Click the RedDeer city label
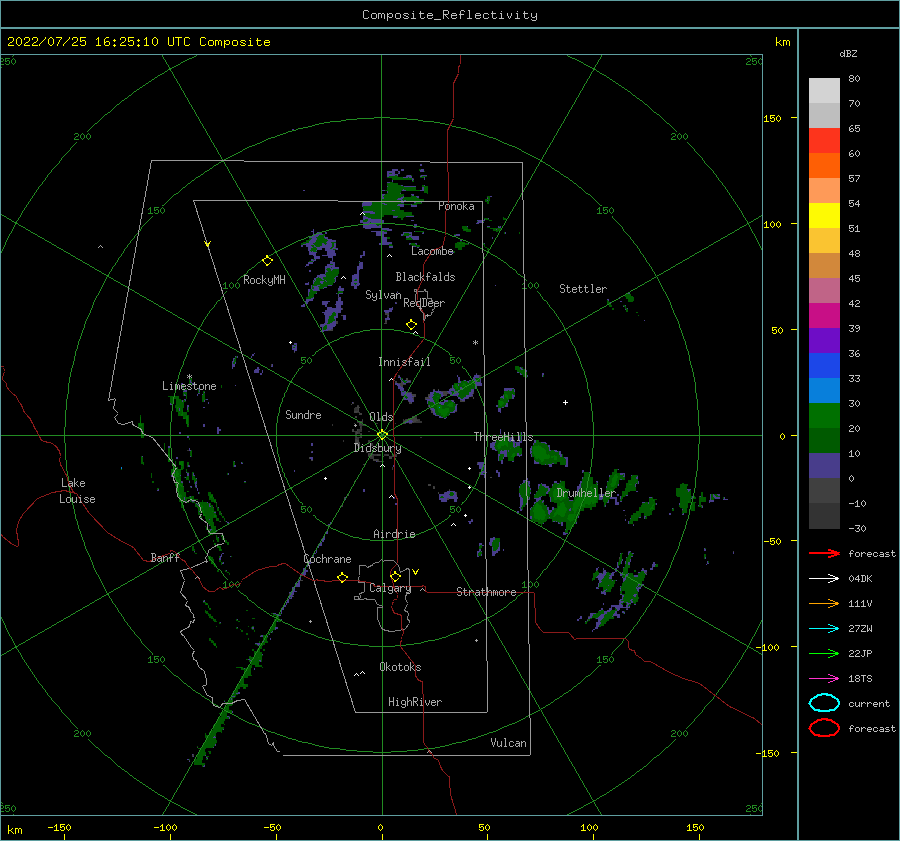 coord(424,303)
